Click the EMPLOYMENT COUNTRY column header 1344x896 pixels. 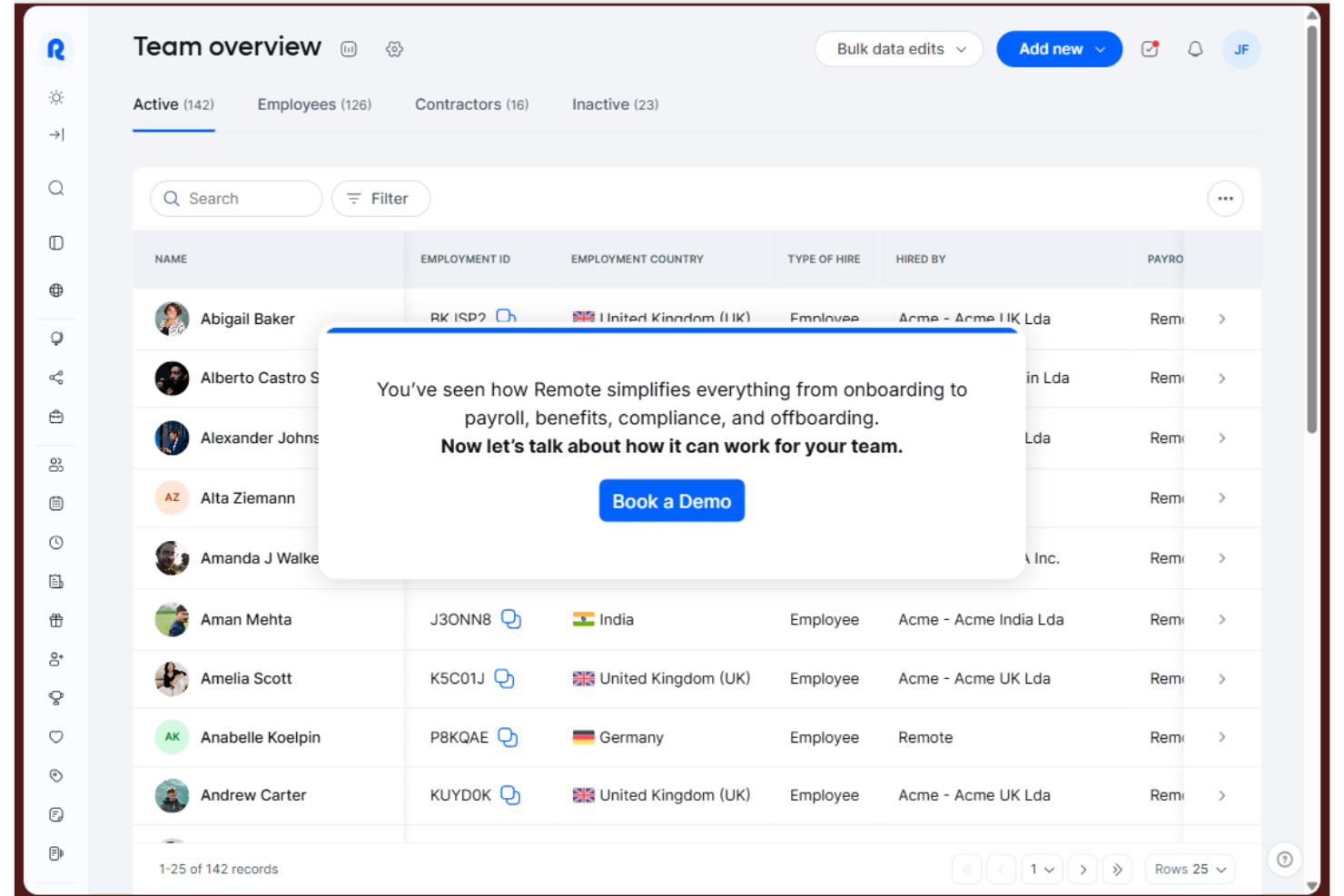(x=637, y=259)
